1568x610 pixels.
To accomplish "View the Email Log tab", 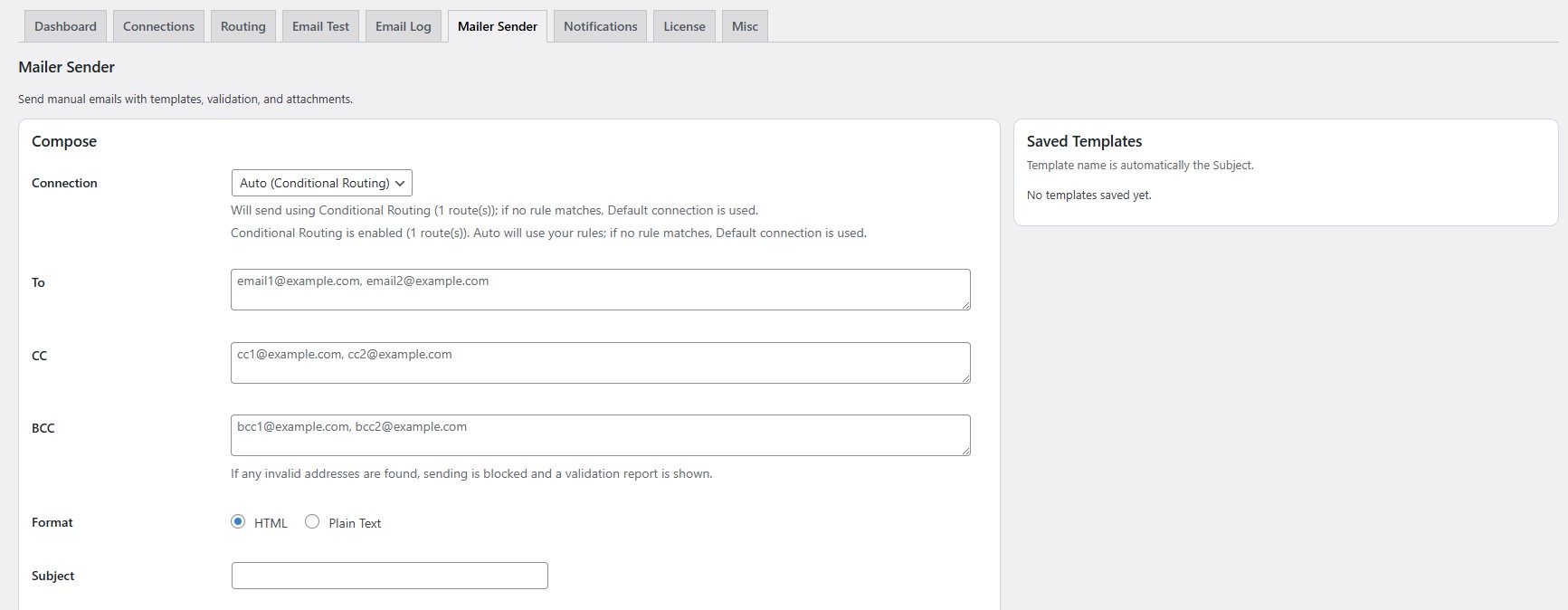I will coord(403,26).
